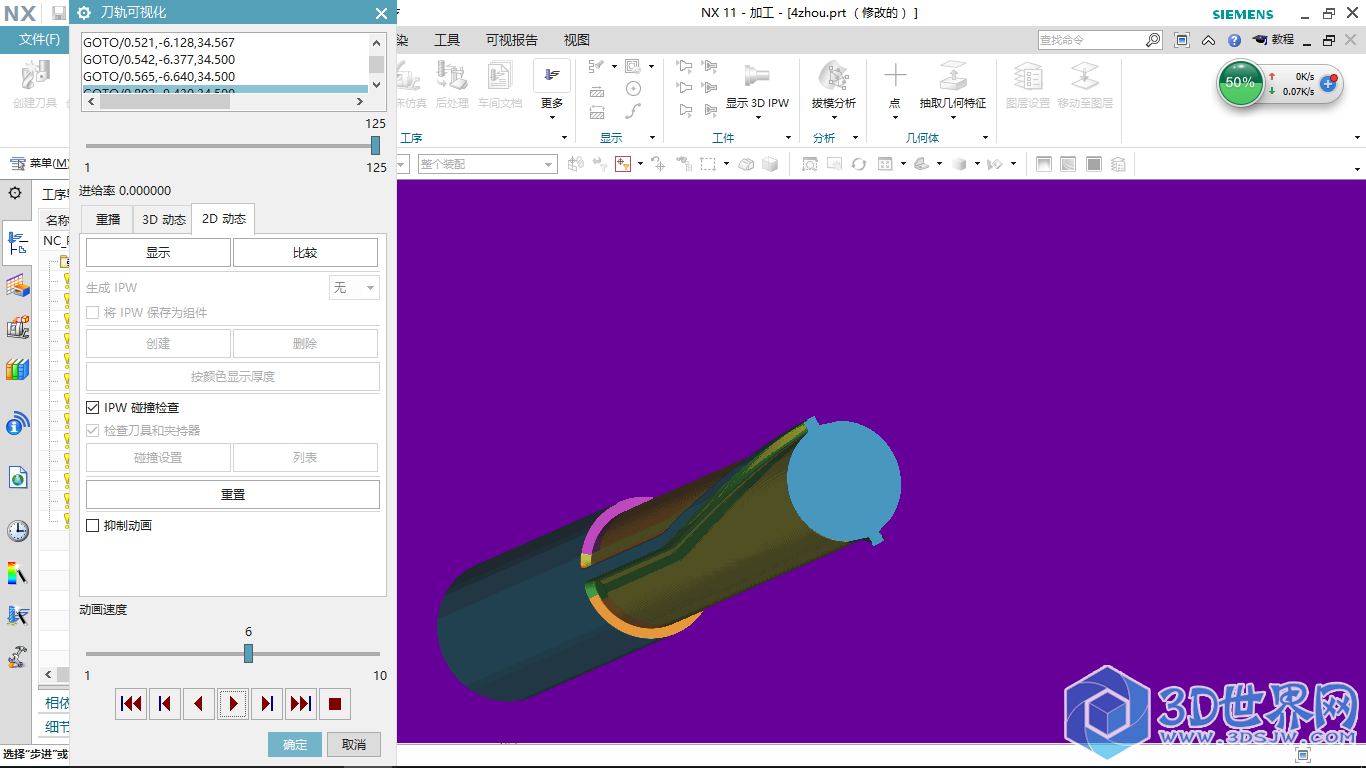Open the Web Browser sidebar icon
Image resolution: width=1366 pixels, height=768 pixels.
coord(17,478)
